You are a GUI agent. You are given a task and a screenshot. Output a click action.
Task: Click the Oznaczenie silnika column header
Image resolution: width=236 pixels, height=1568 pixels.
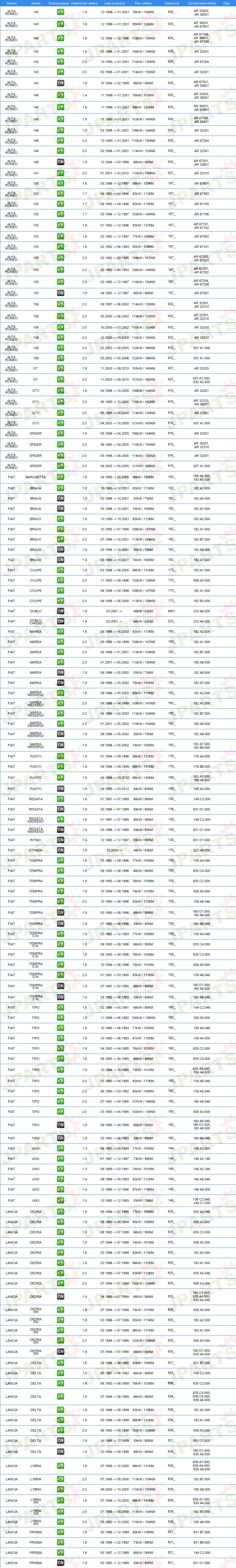pos(201,3)
